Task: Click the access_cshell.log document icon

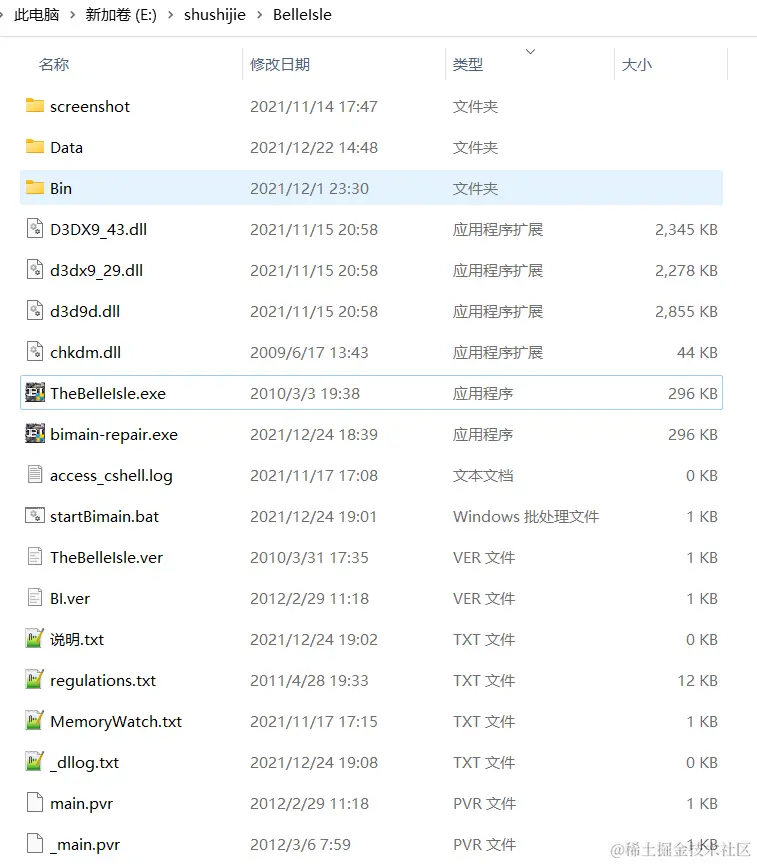Action: coord(35,474)
